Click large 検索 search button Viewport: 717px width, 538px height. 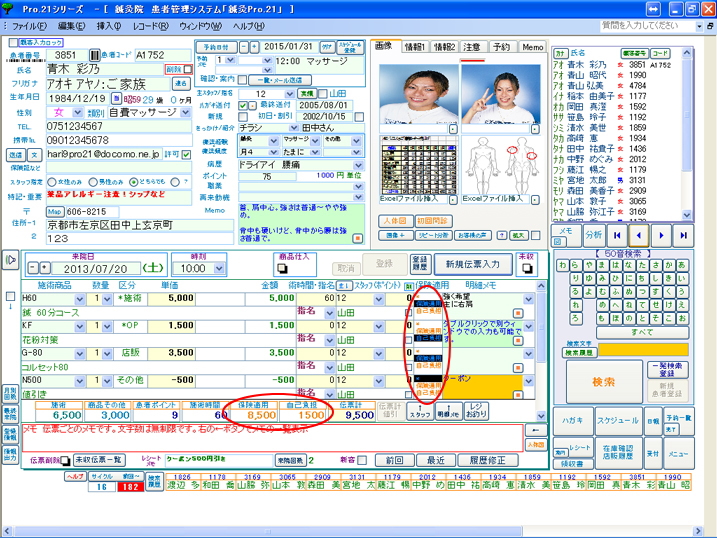[x=604, y=382]
